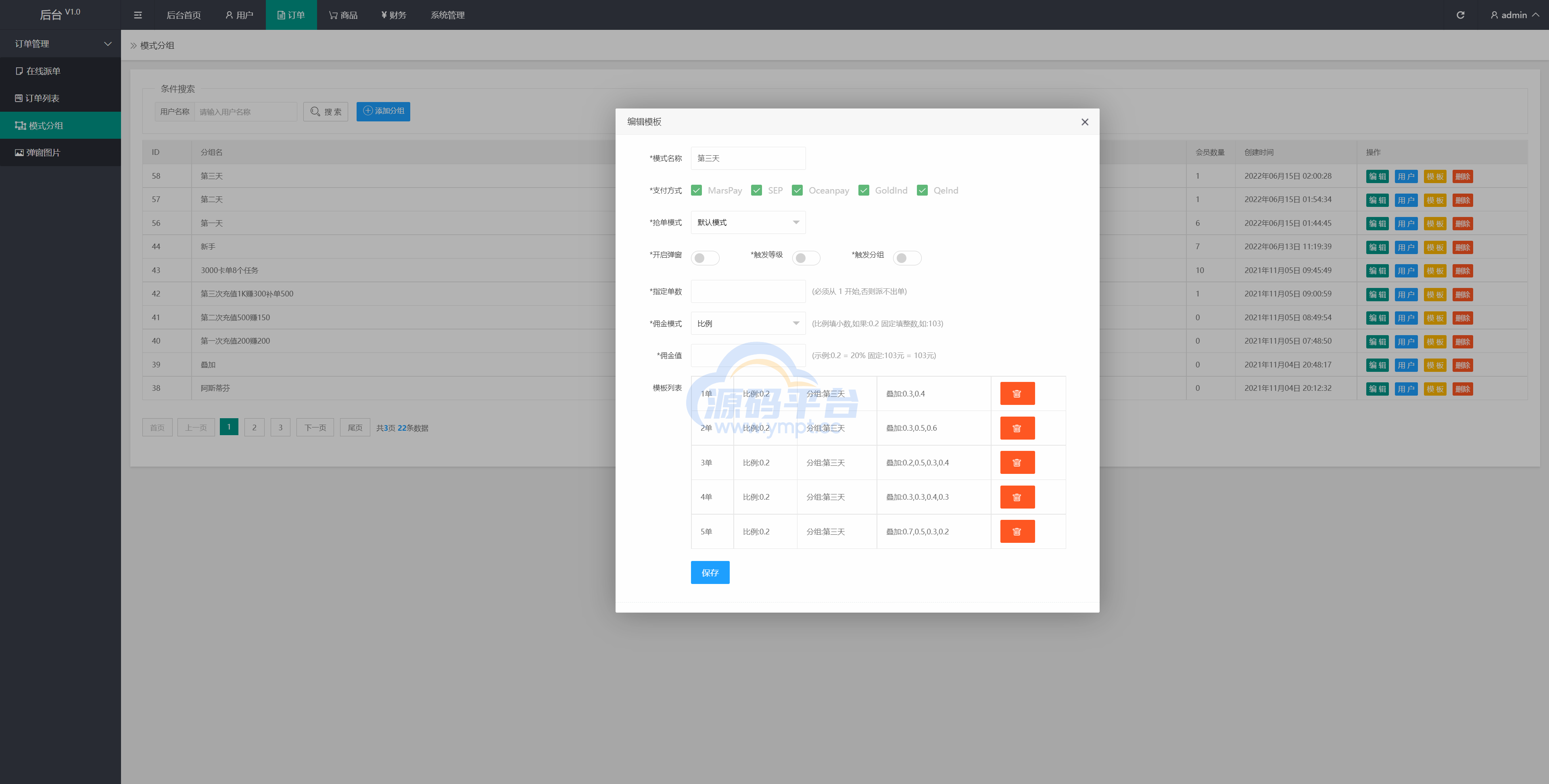1549x784 pixels.
Task: Click the 添加分组 button
Action: click(x=383, y=111)
